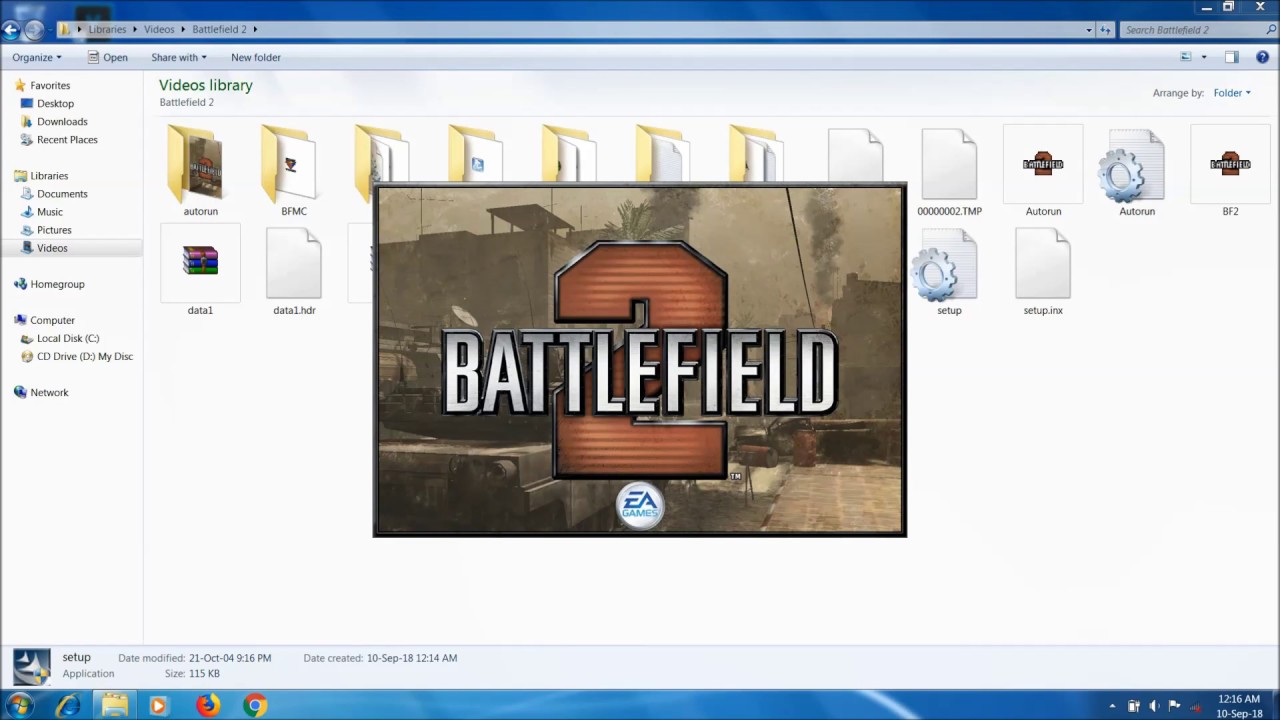Launch Internet Explorer from the taskbar
Screen dimensions: 1280x720
pos(67,705)
